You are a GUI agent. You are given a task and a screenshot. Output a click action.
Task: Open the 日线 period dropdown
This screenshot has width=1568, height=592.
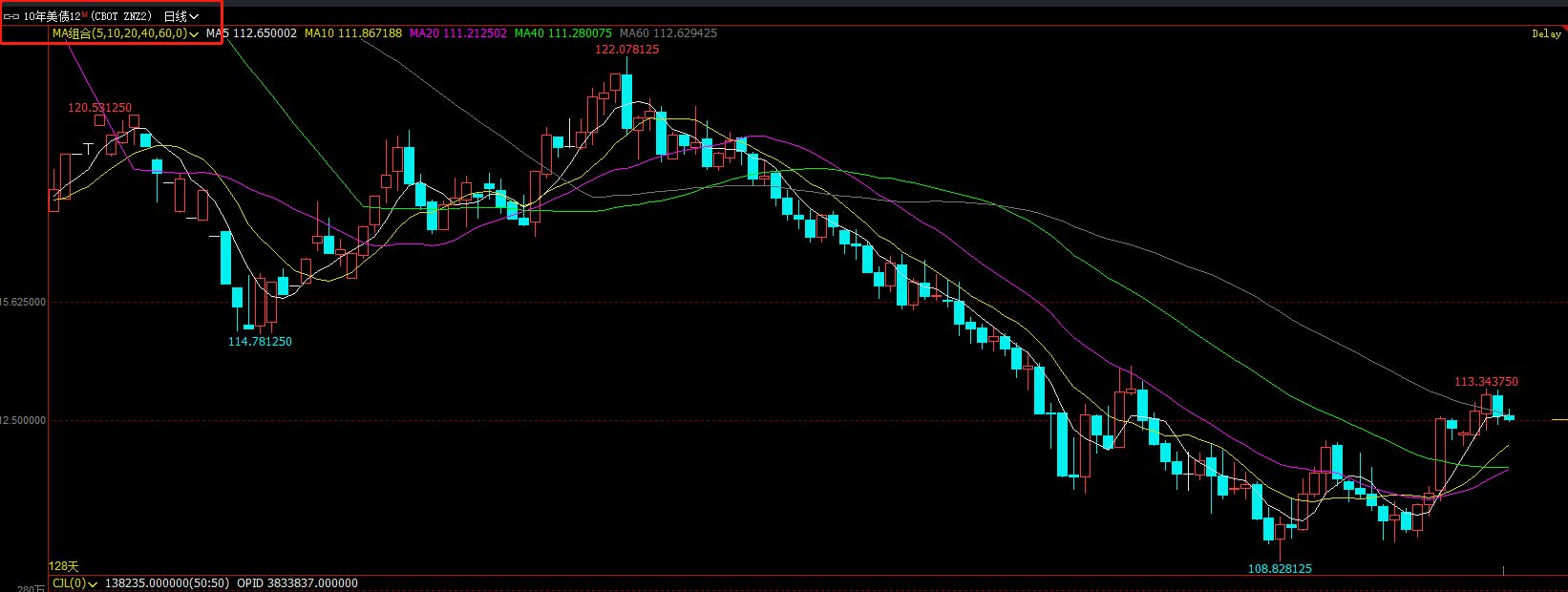(181, 16)
